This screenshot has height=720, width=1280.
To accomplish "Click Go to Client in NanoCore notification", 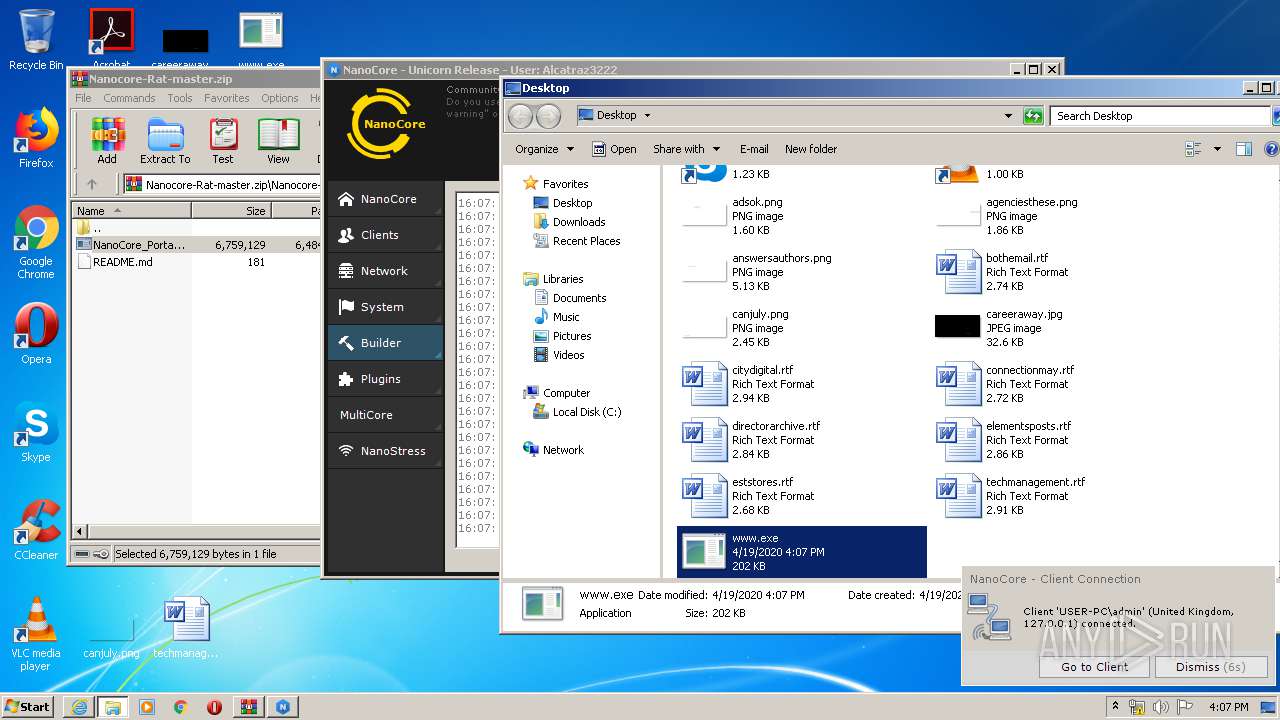I will [x=1094, y=667].
